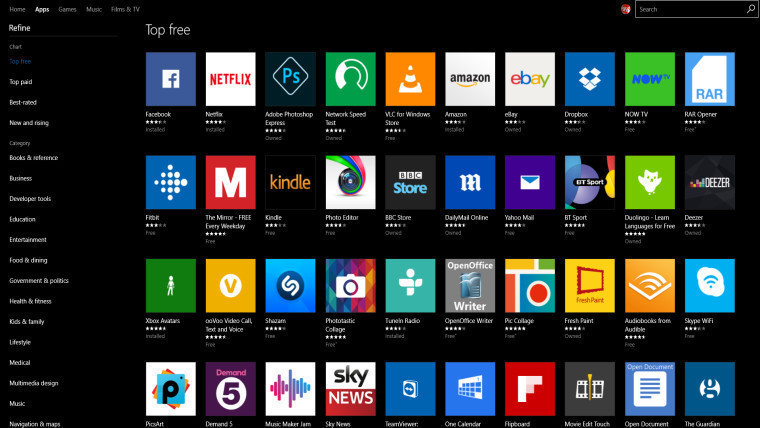760x428 pixels.
Task: Select the Skype WiFi app icon
Action: (710, 285)
